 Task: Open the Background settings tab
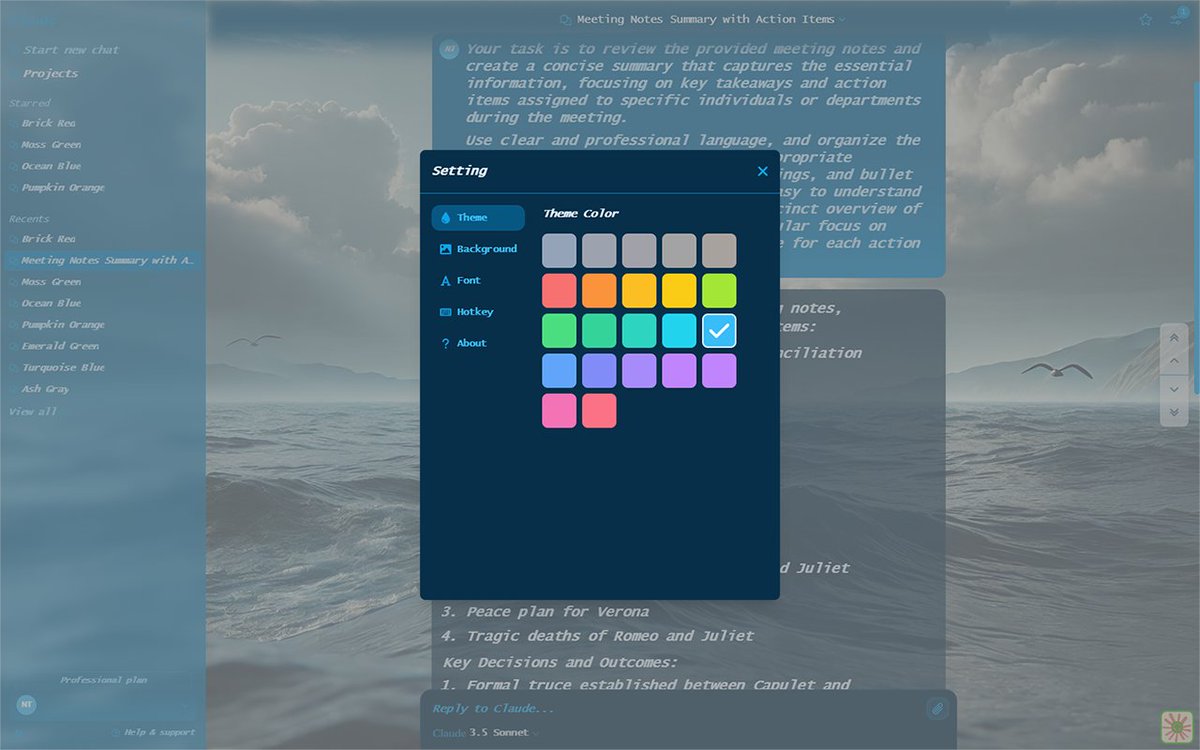(x=478, y=249)
